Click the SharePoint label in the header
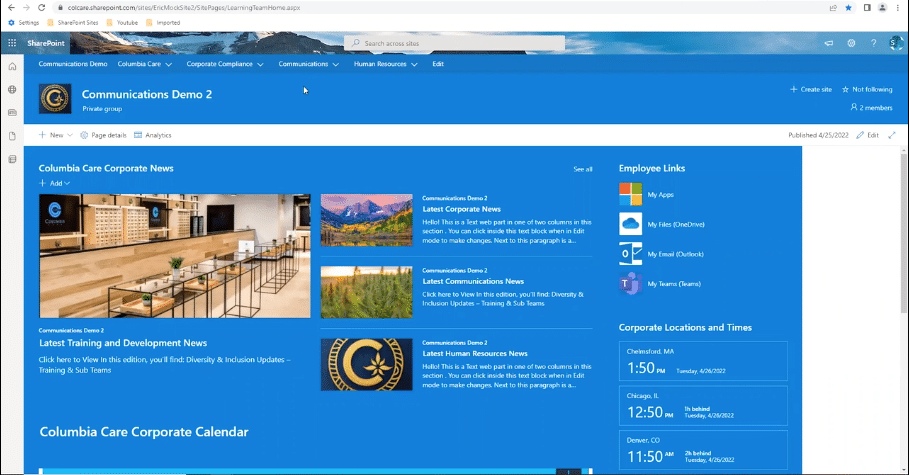This screenshot has height=475, width=909. pyautogui.click(x=46, y=43)
